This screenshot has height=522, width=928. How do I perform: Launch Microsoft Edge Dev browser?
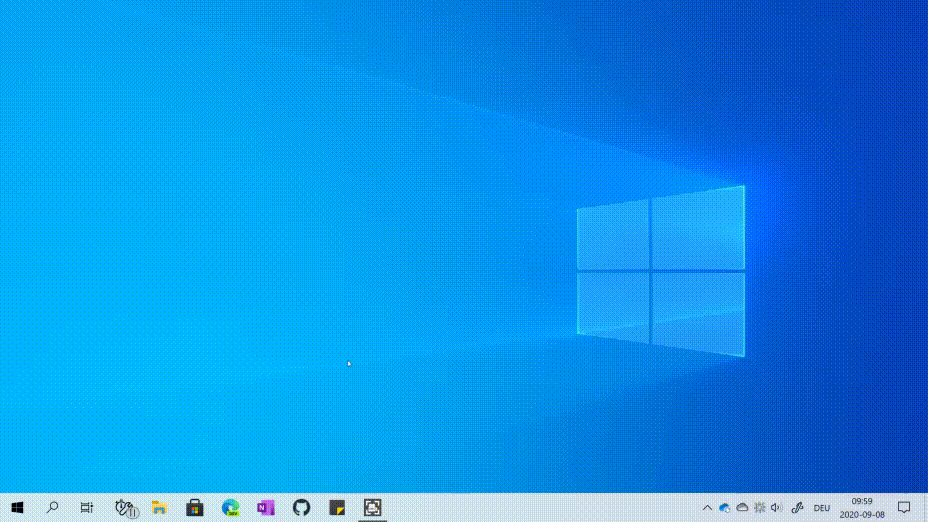click(x=230, y=508)
